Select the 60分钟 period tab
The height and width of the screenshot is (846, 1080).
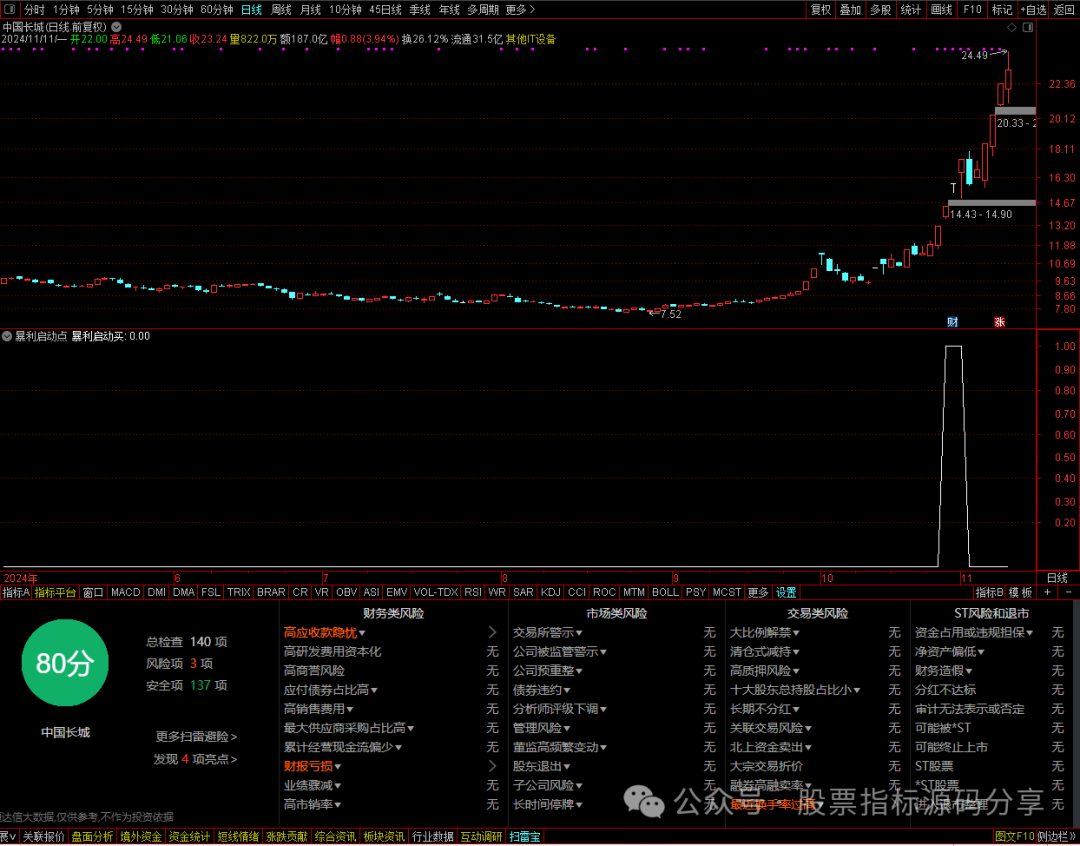[x=217, y=10]
